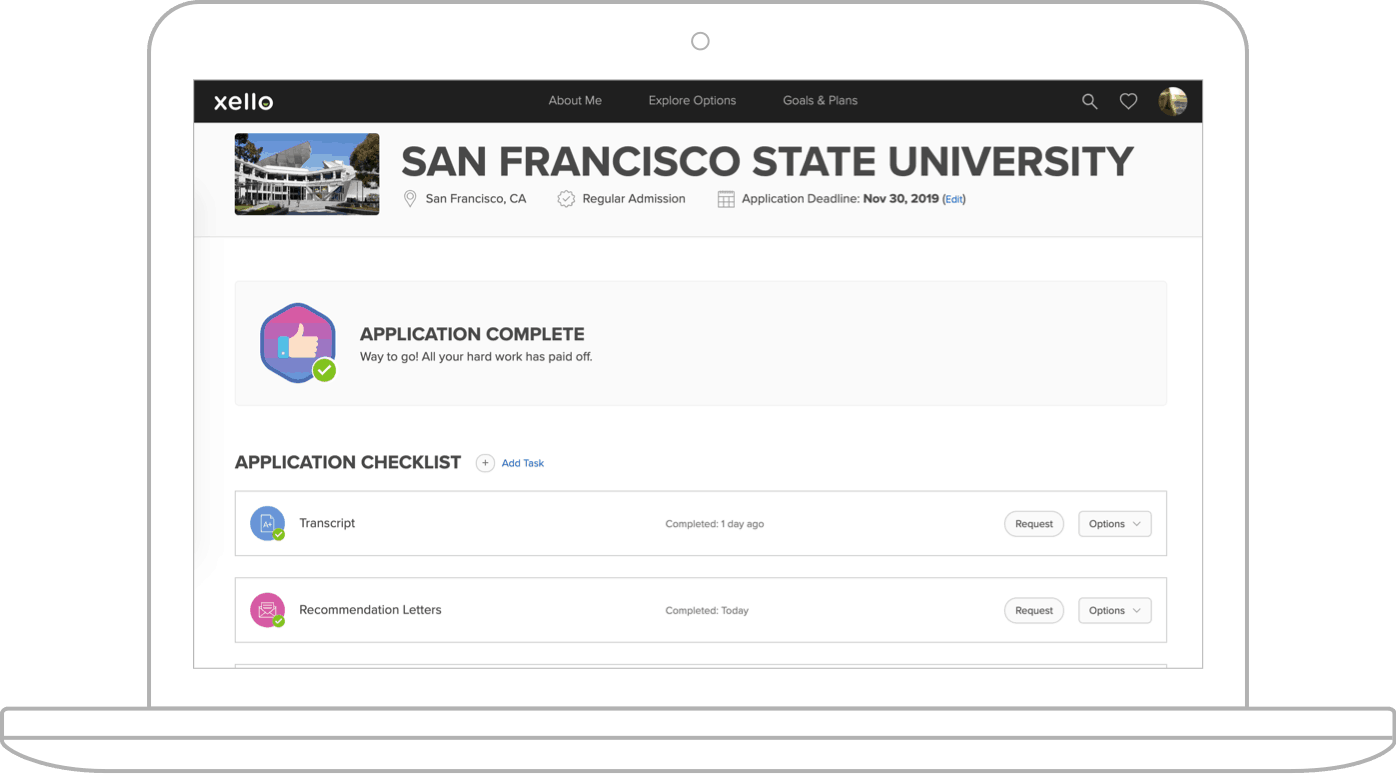
Task: Expand Options dropdown for Recommendation Letters
Action: coord(1115,611)
